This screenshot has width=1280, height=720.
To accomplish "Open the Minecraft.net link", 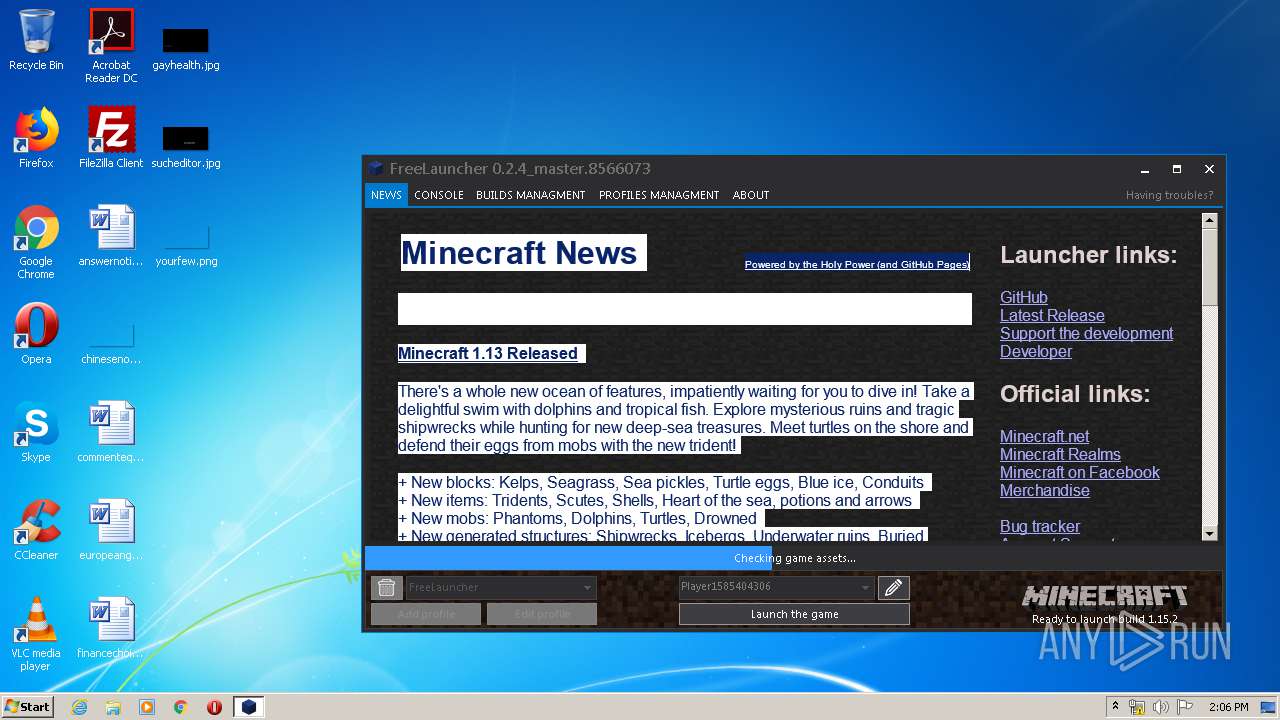I will [x=1045, y=436].
